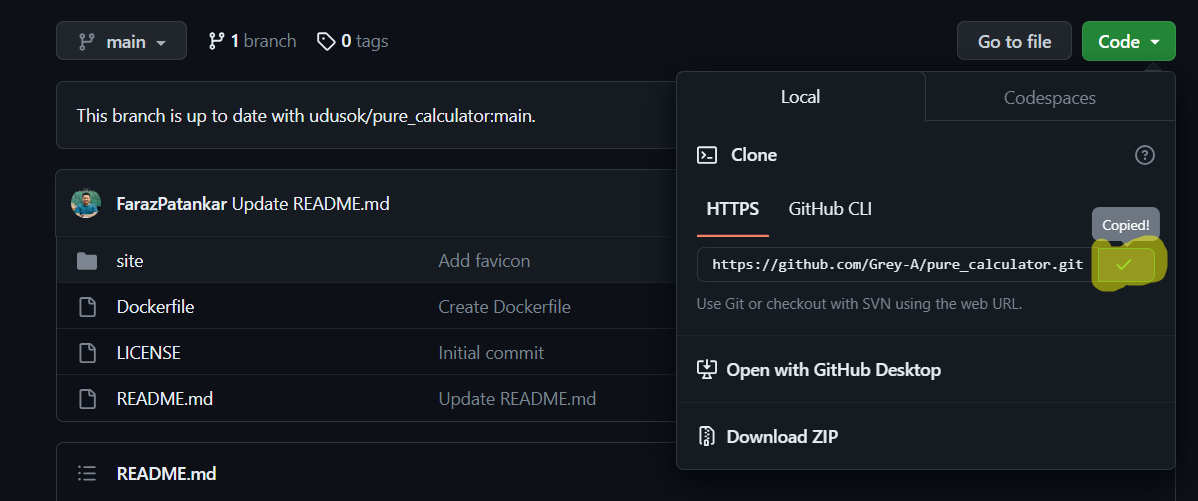The image size is (1198, 501).
Task: Open FarazPatankar's avatar image
Action: 86,204
